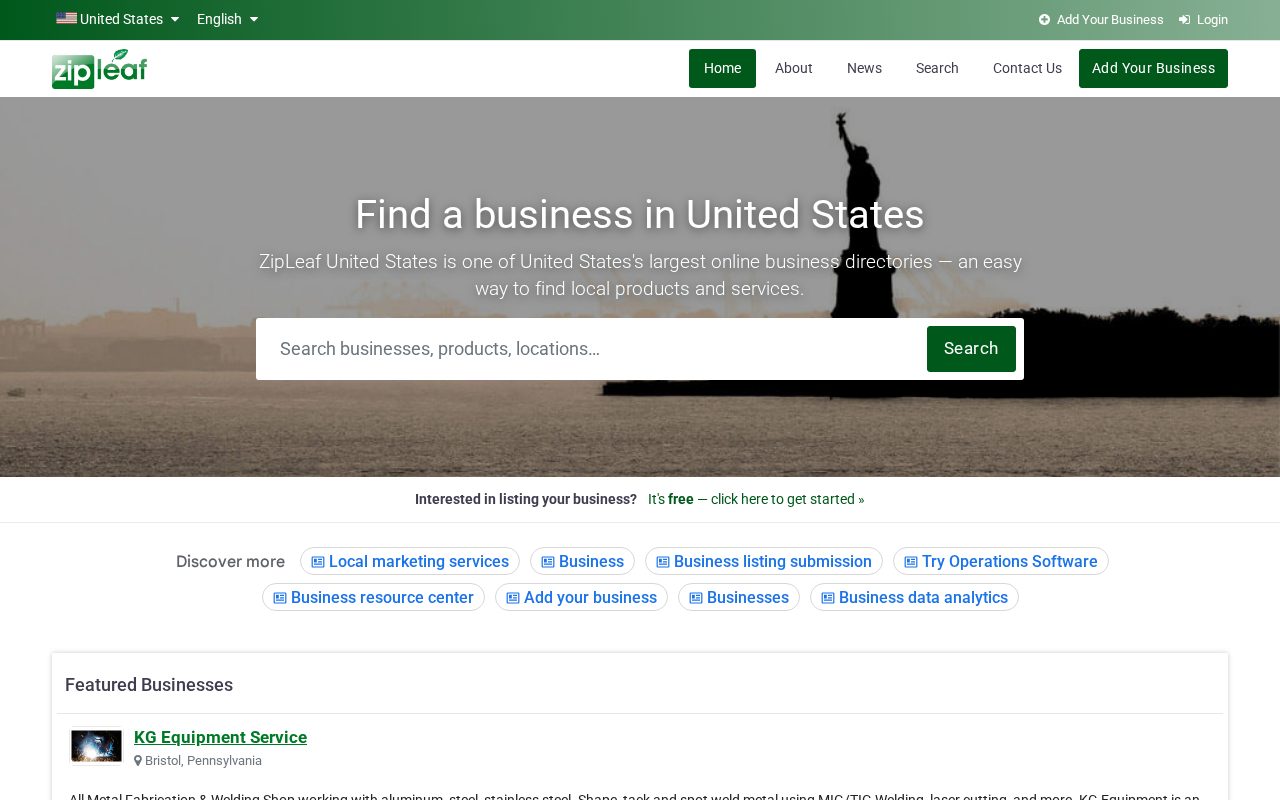Viewport: 1280px width, 800px height.
Task: Click the icon on Try Operations Software chip
Action: tap(911, 562)
